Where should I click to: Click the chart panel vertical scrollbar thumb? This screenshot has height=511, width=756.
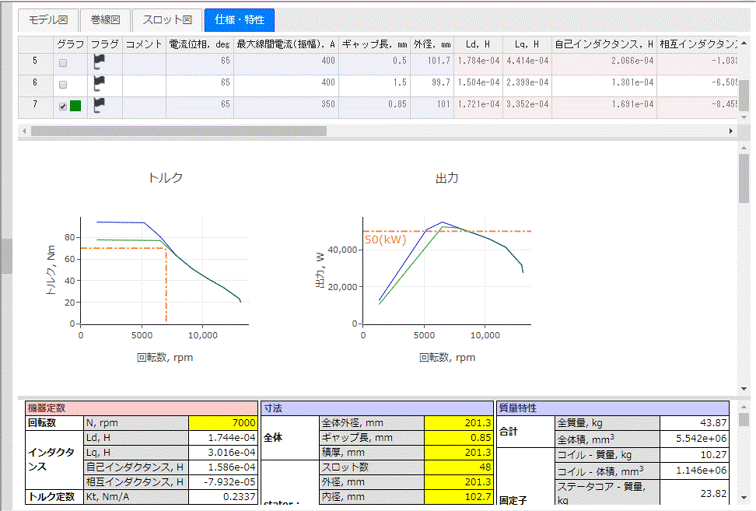pyautogui.click(x=744, y=178)
